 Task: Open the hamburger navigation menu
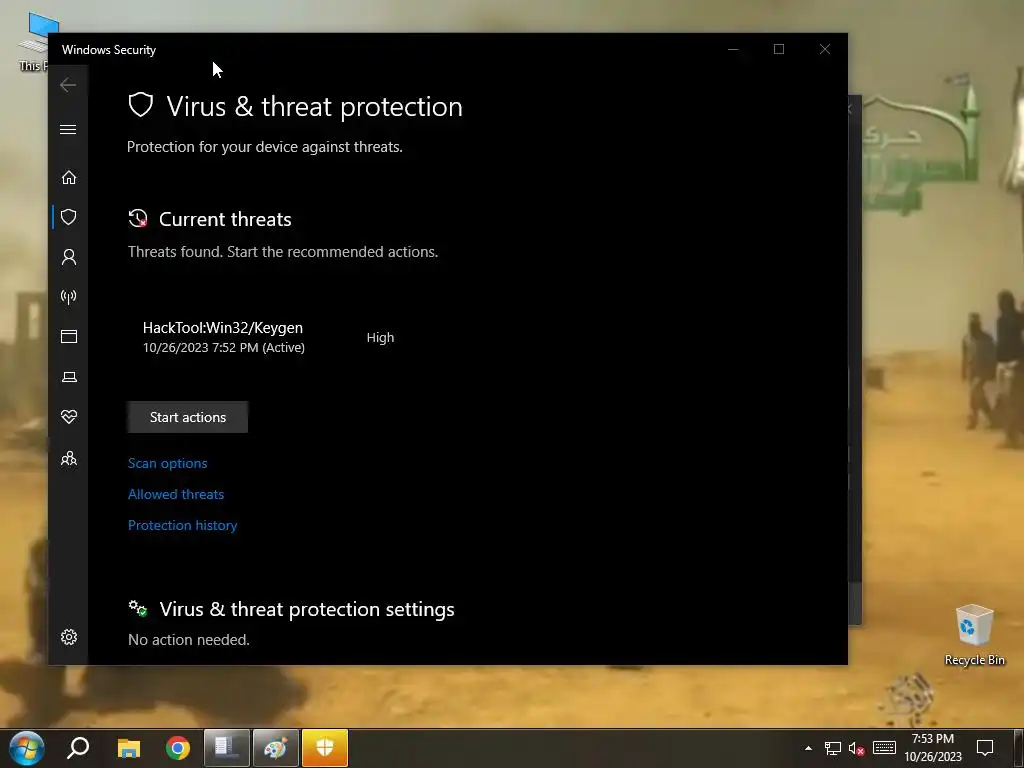(68, 129)
